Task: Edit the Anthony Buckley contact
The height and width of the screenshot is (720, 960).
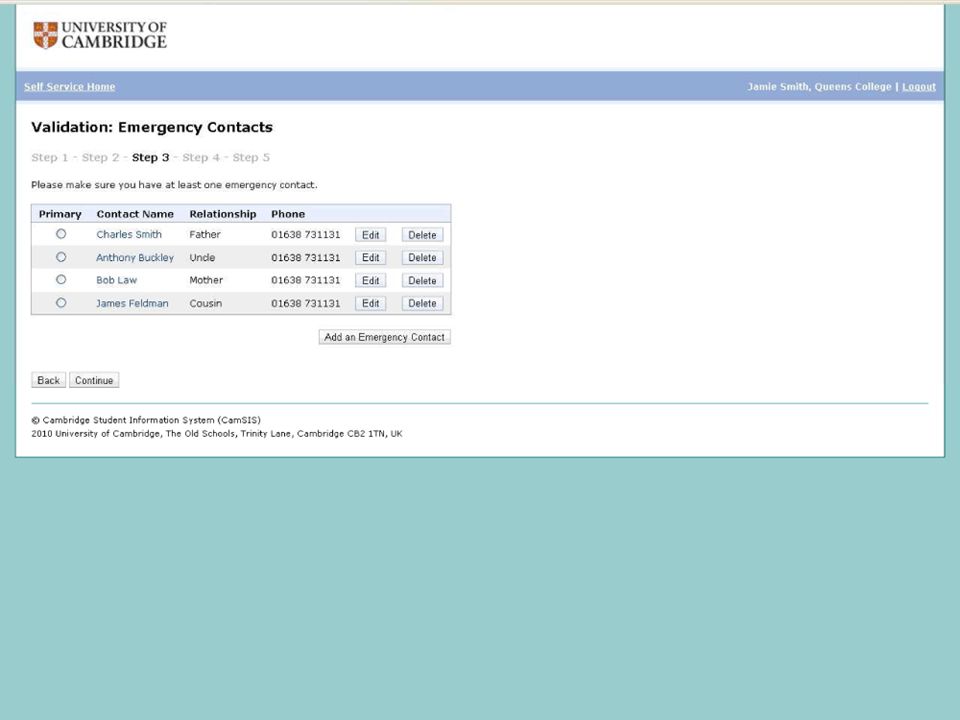Action: tap(370, 258)
